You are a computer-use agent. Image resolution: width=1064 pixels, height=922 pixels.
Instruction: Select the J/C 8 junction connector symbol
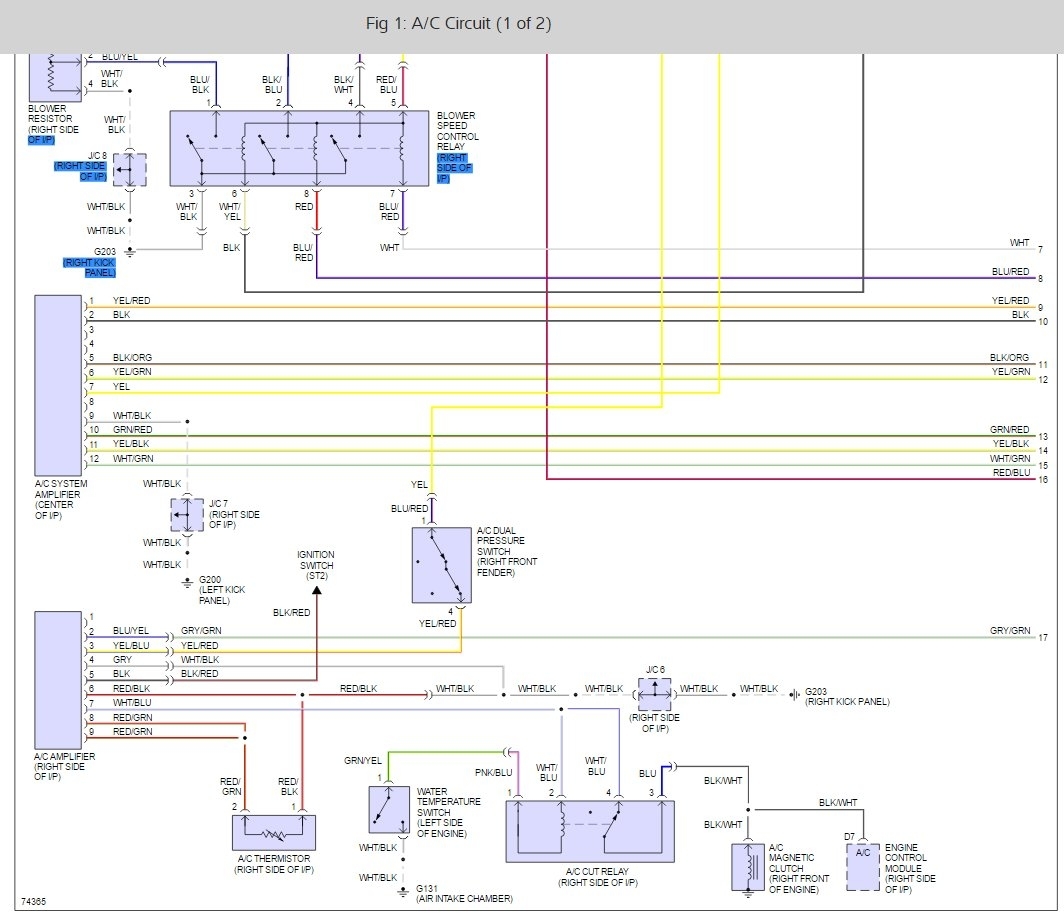tap(130, 170)
